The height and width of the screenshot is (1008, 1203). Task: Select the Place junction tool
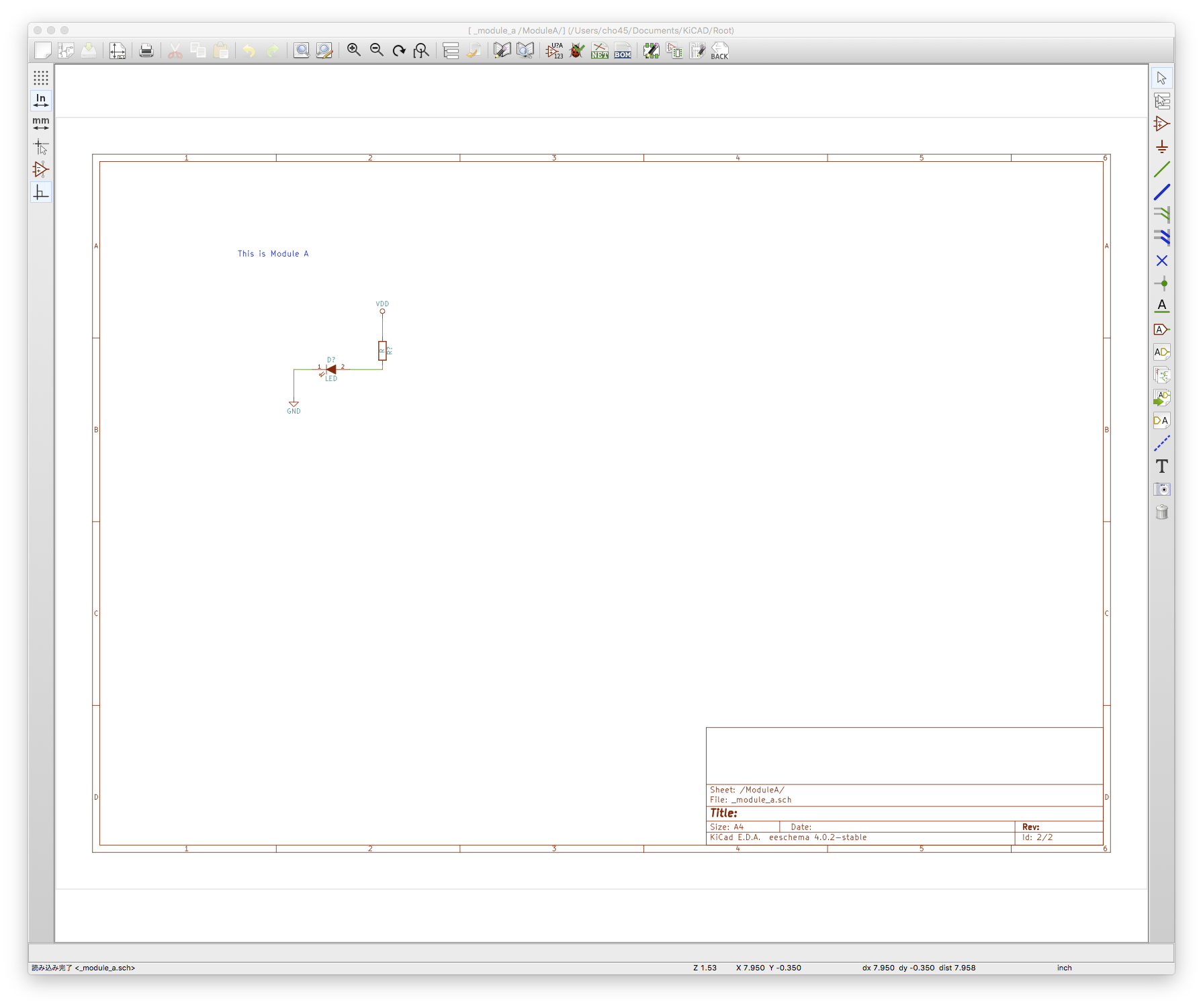1161,283
